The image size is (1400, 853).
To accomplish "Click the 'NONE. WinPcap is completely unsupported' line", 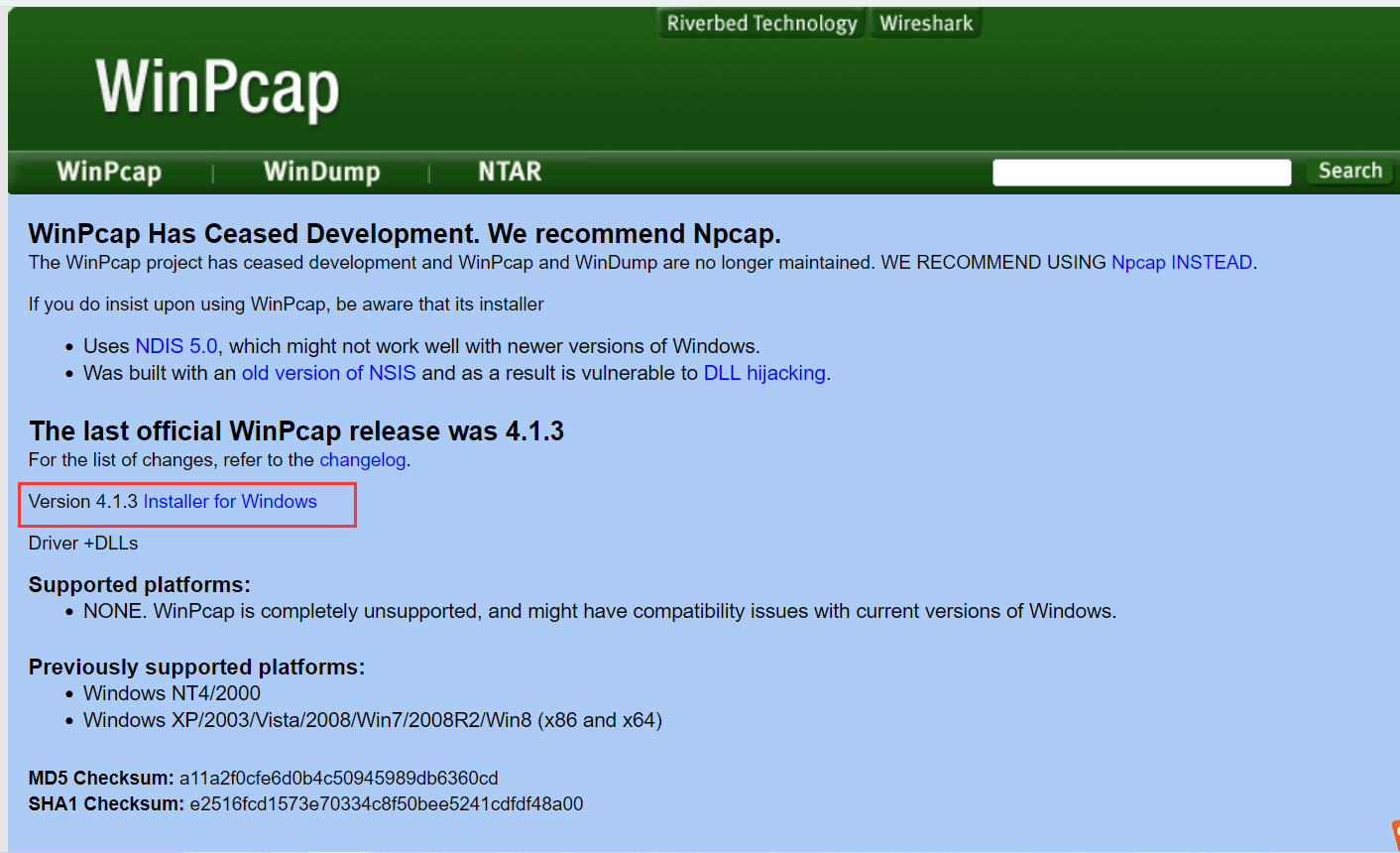I will [x=600, y=612].
